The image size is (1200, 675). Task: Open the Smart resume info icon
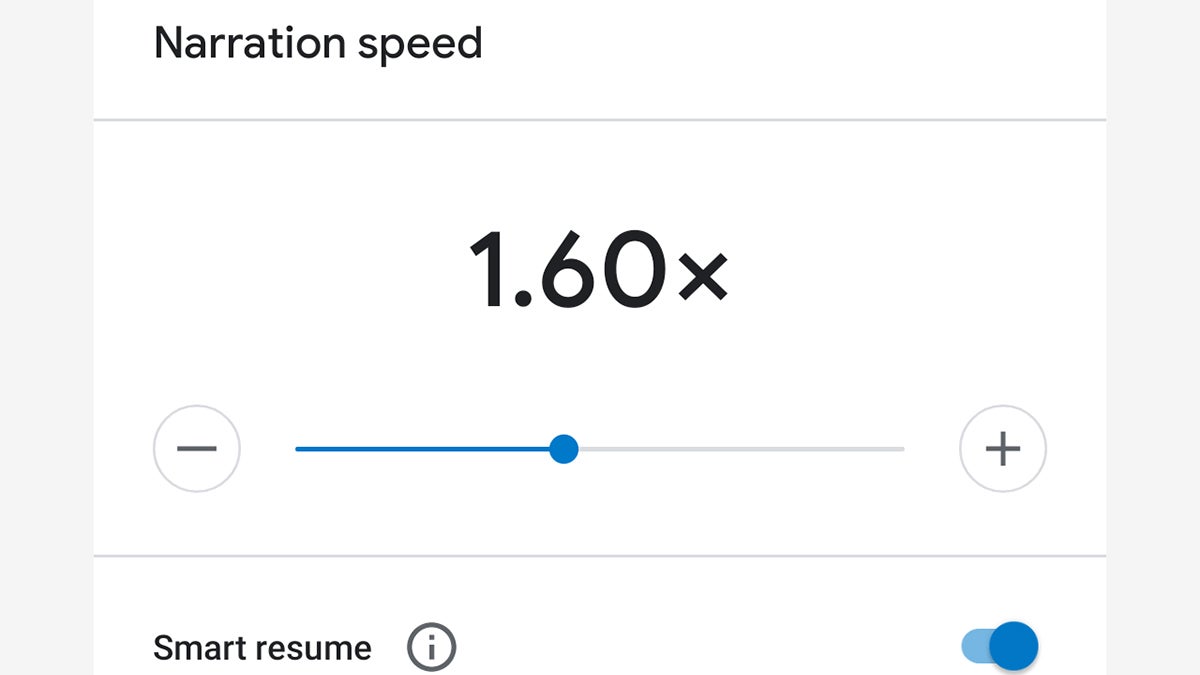431,648
